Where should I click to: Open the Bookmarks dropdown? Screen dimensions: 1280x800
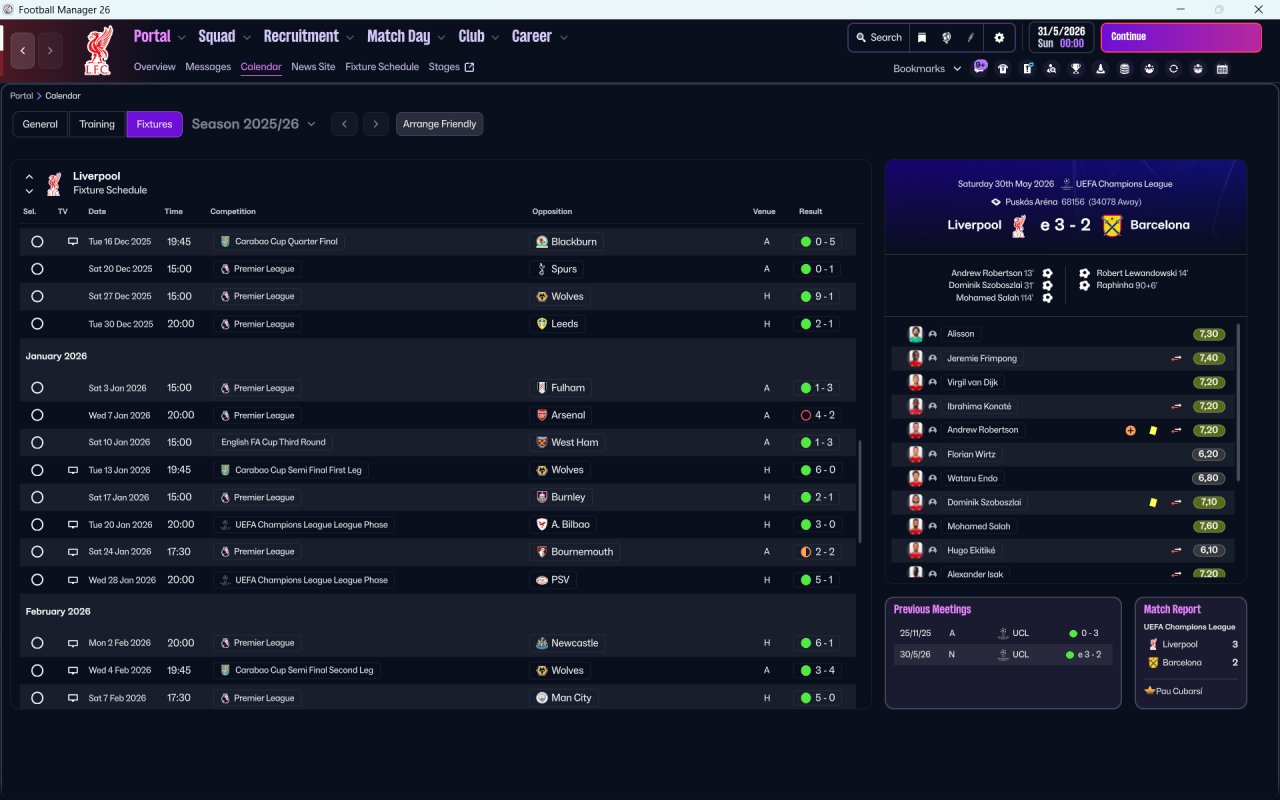927,69
